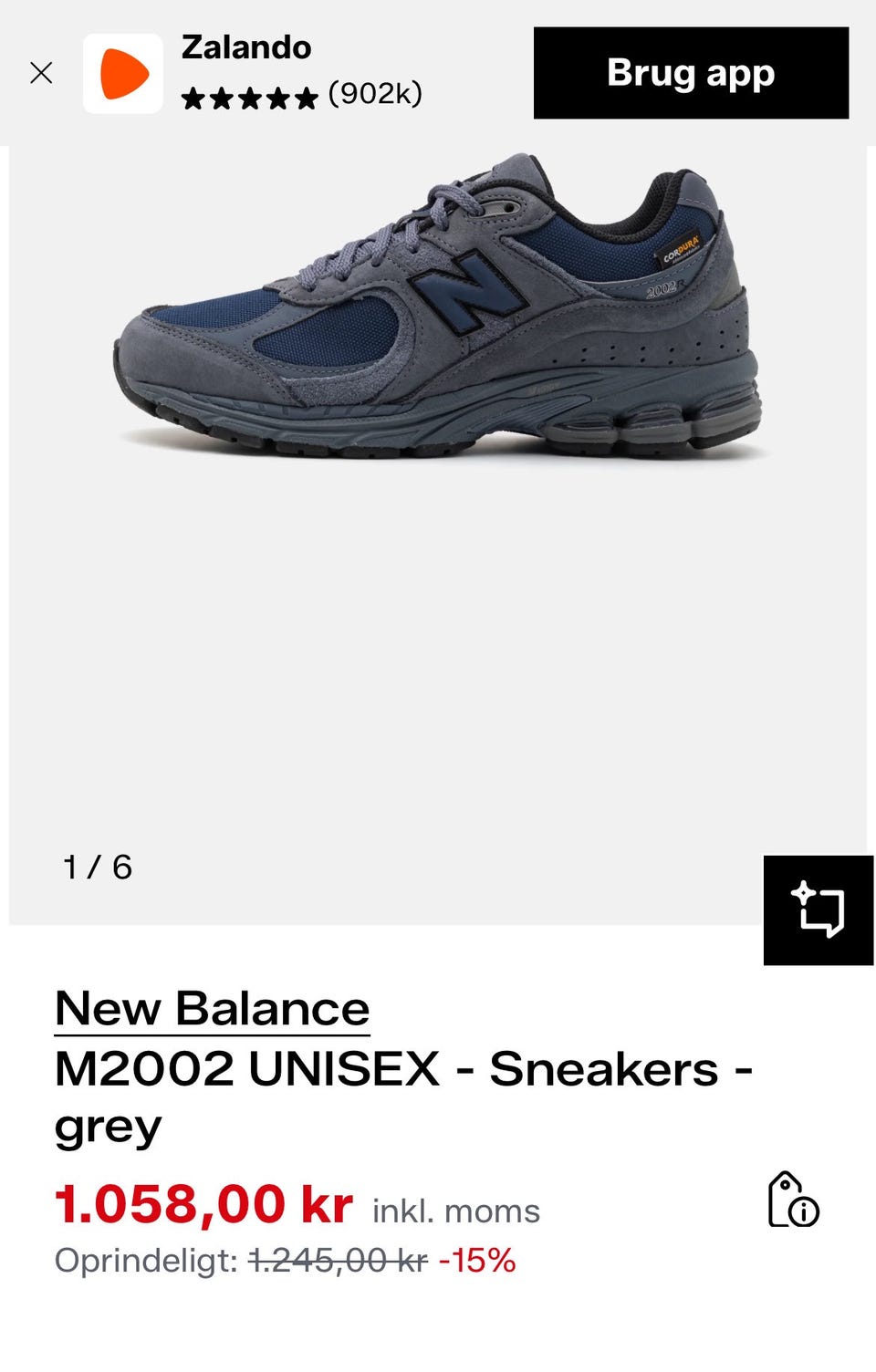876x1372 pixels.
Task: Select the Zalando app name text
Action: click(x=246, y=47)
